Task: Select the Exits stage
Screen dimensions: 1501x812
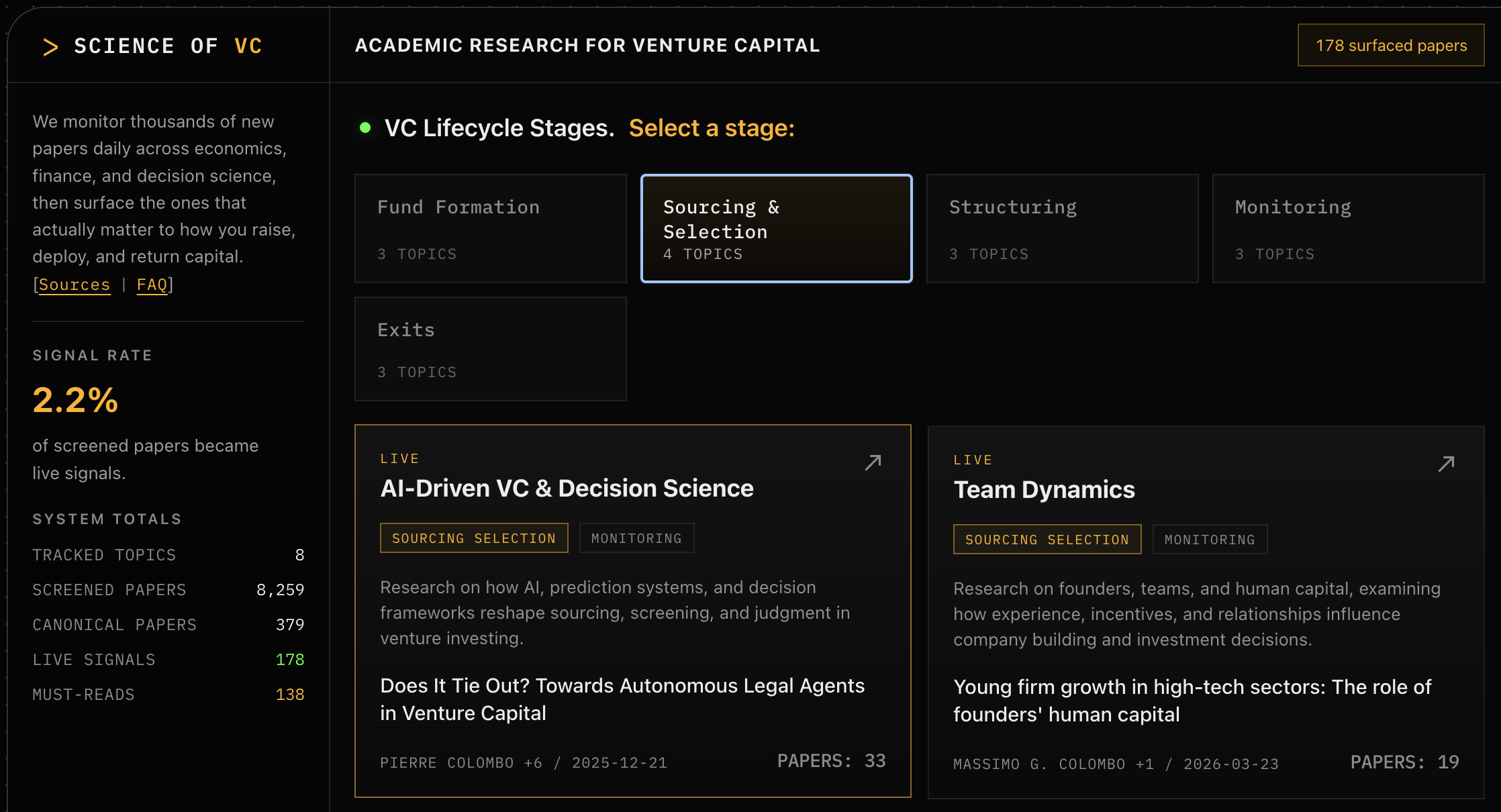Action: click(x=491, y=348)
